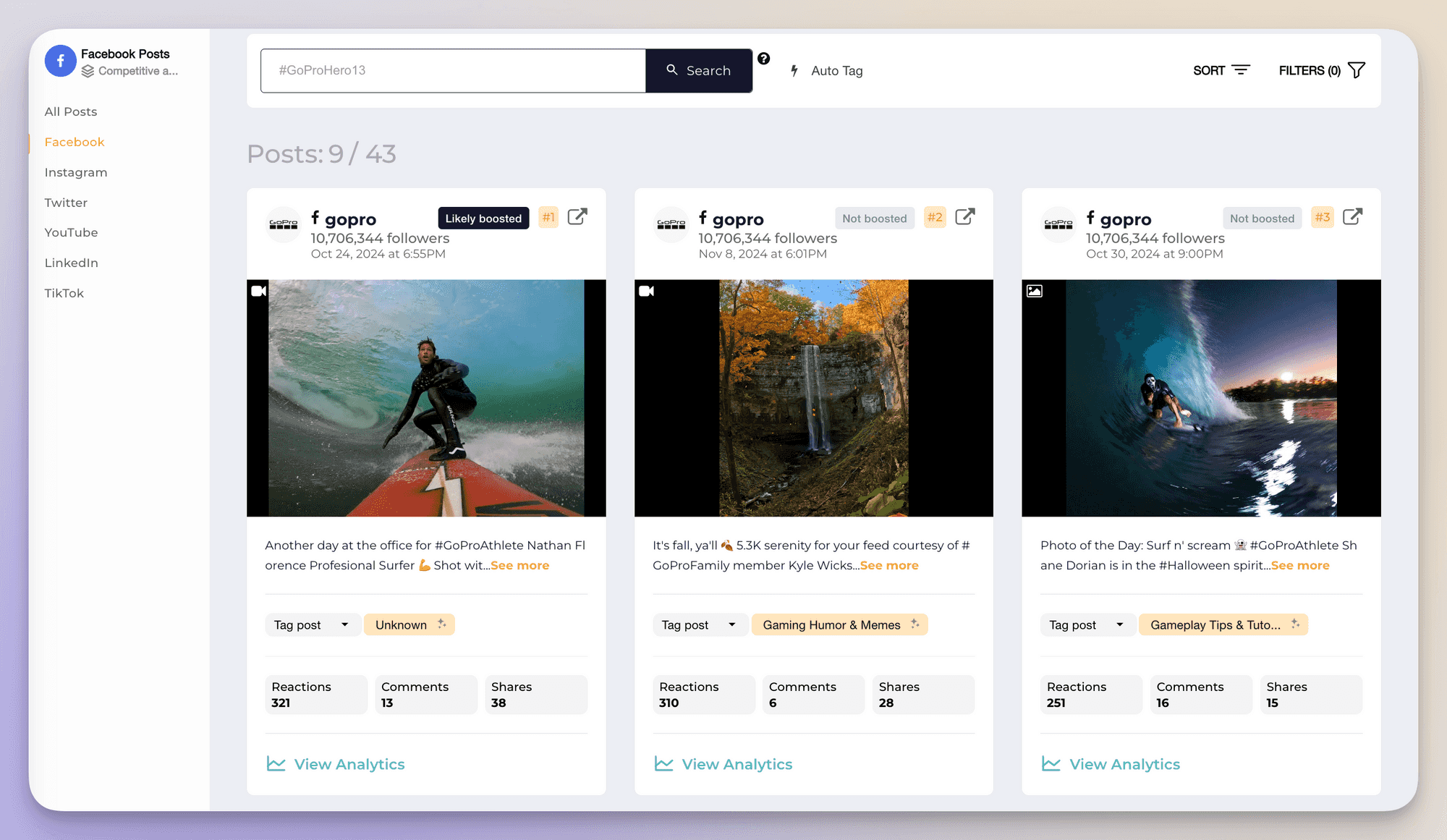The width and height of the screenshot is (1447, 840).
Task: Open the #3 post in an external link
Action: point(1353,217)
